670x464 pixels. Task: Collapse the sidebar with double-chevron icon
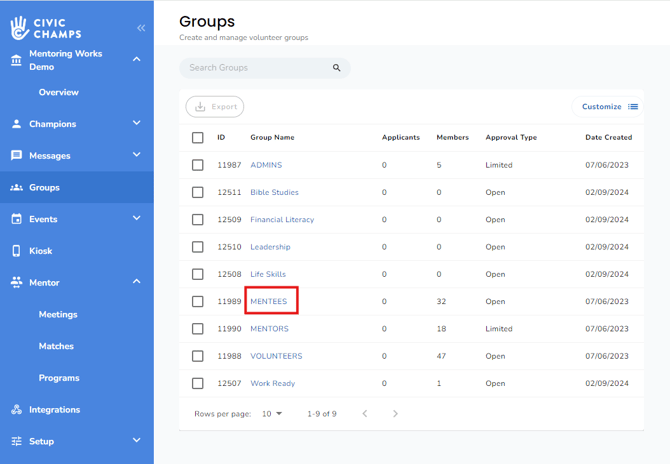pos(141,28)
